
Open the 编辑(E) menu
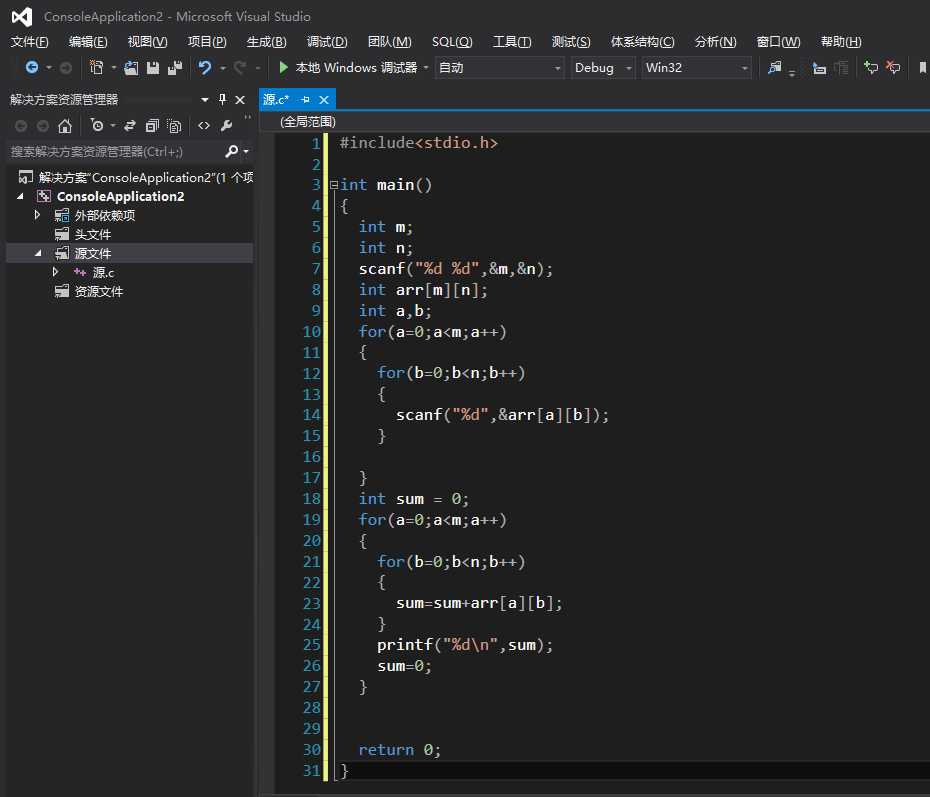[88, 42]
